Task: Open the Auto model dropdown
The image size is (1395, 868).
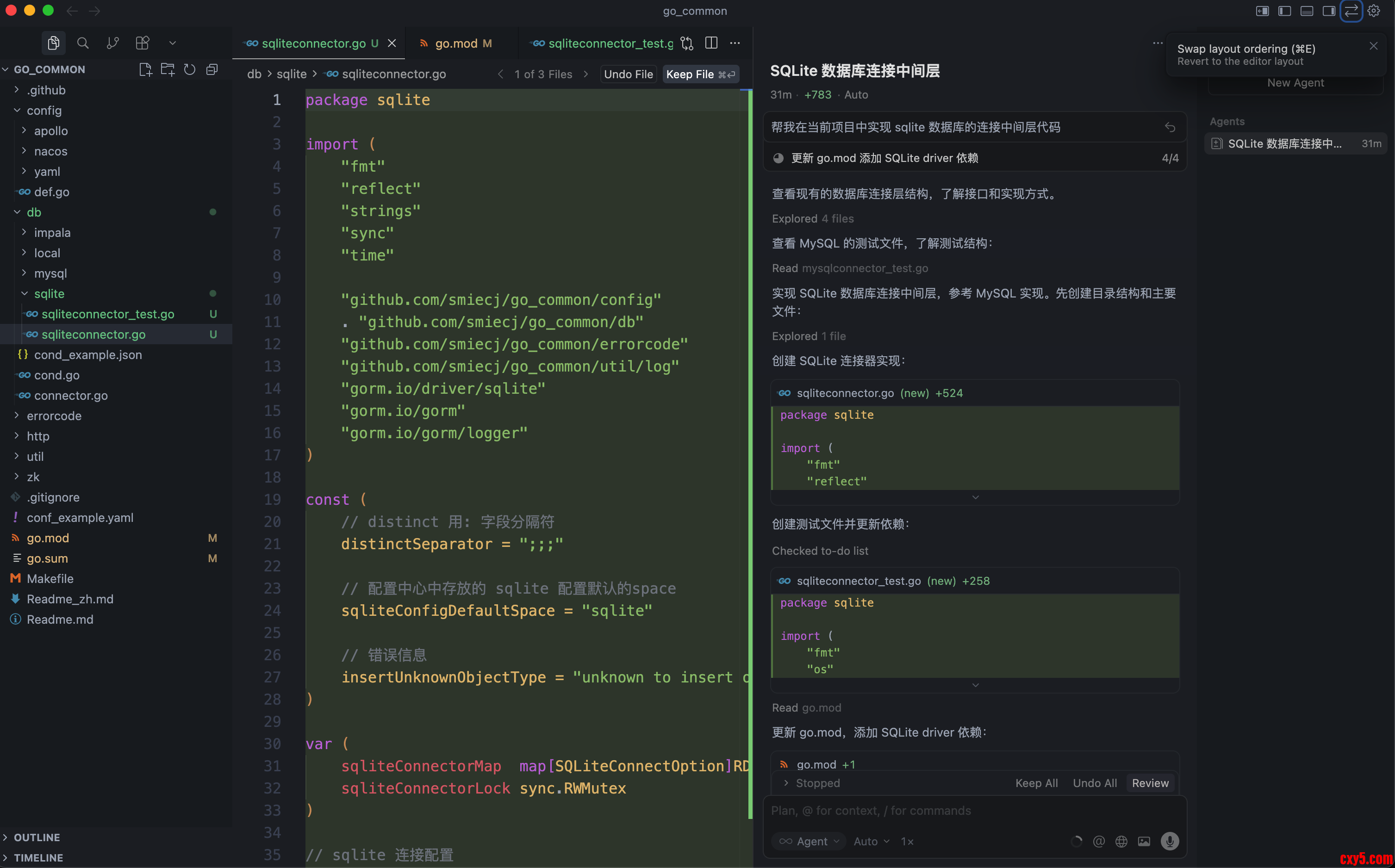Action: [x=871, y=841]
